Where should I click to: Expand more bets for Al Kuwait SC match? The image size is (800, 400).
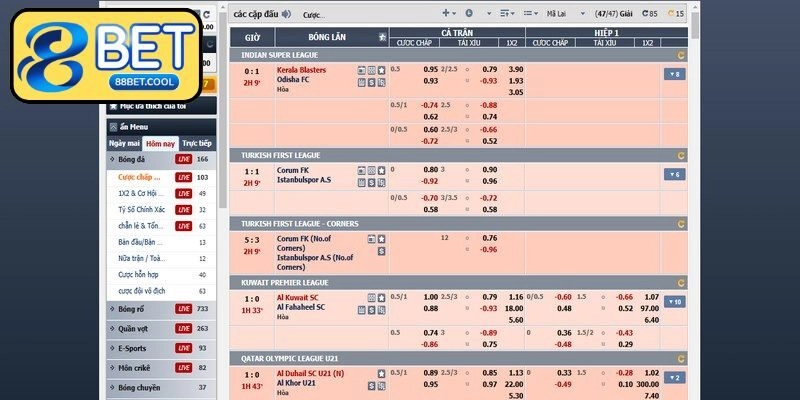coord(673,302)
